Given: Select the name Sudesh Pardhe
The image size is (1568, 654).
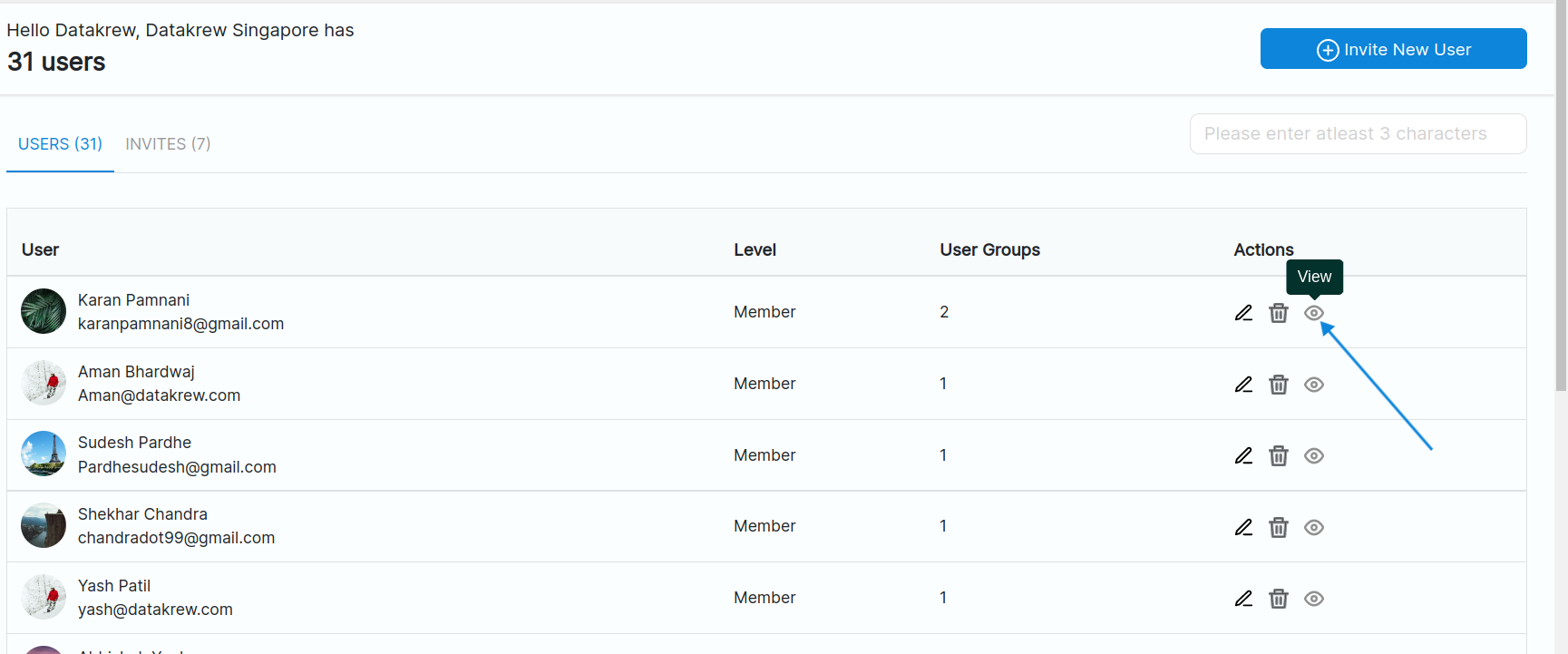Looking at the screenshot, I should click(x=134, y=443).
